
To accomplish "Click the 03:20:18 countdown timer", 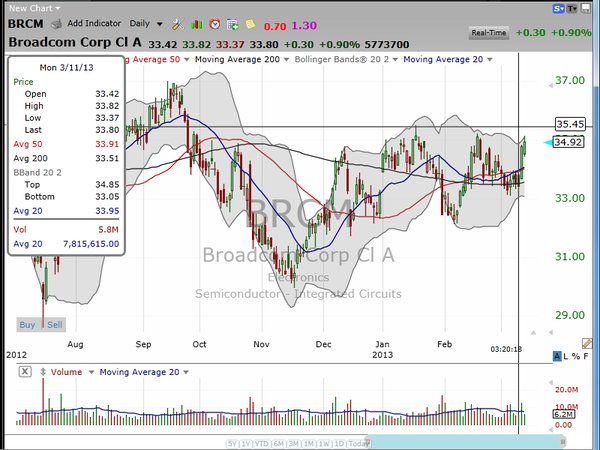I will coord(506,349).
